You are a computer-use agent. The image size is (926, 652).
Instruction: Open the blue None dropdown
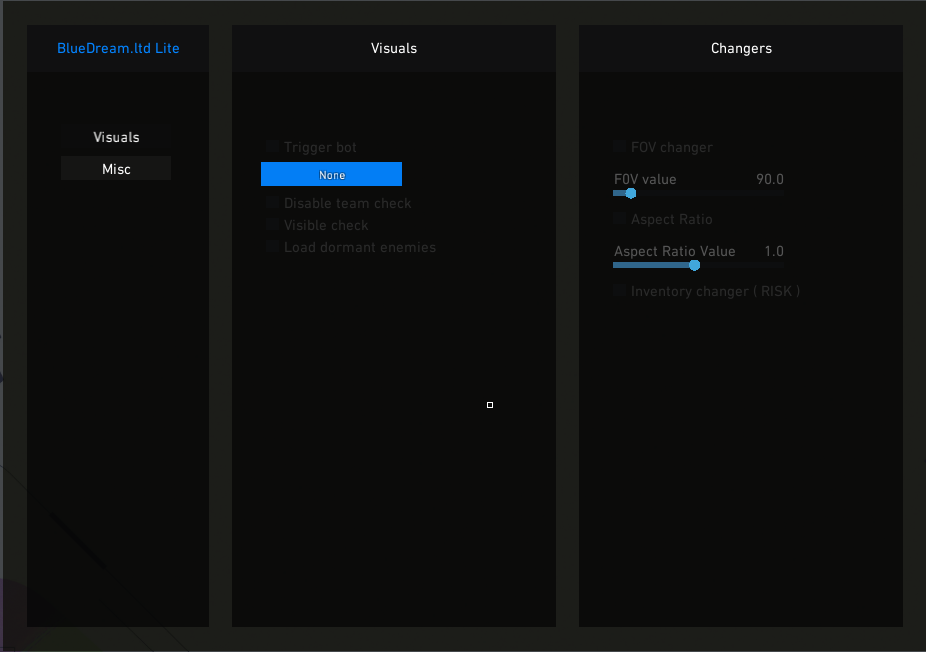click(x=331, y=175)
